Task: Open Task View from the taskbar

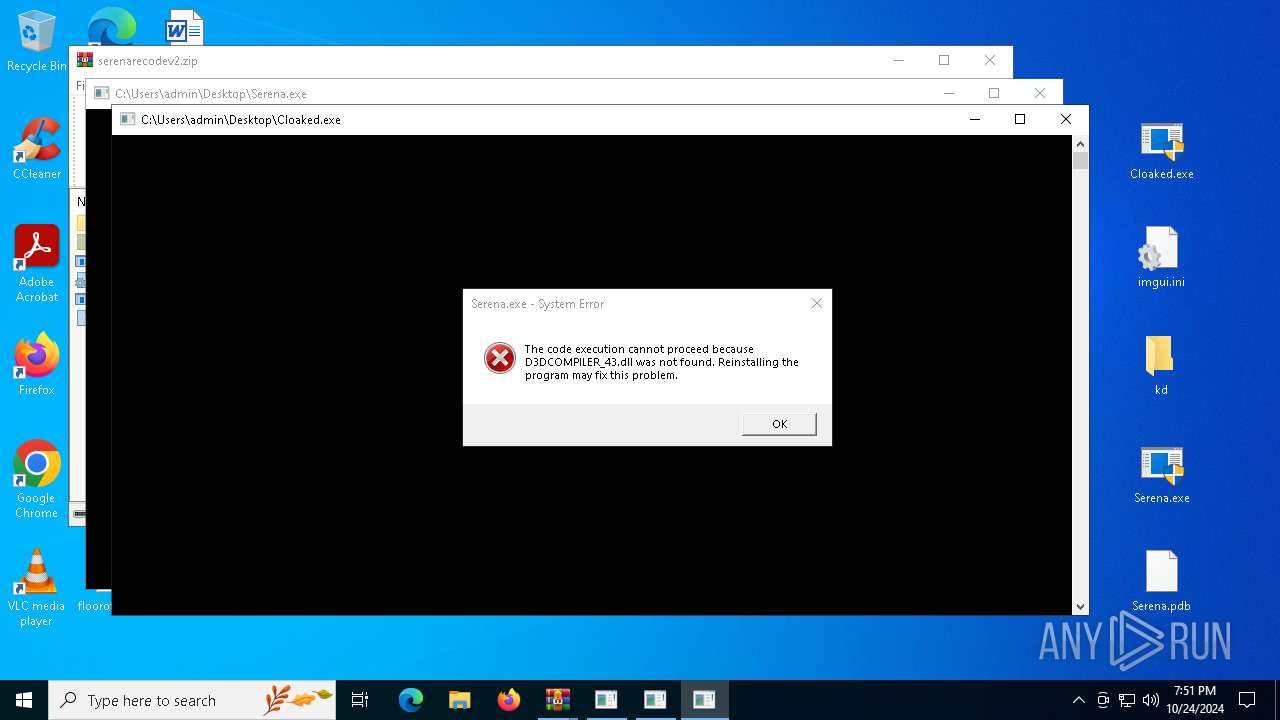Action: pyautogui.click(x=360, y=700)
